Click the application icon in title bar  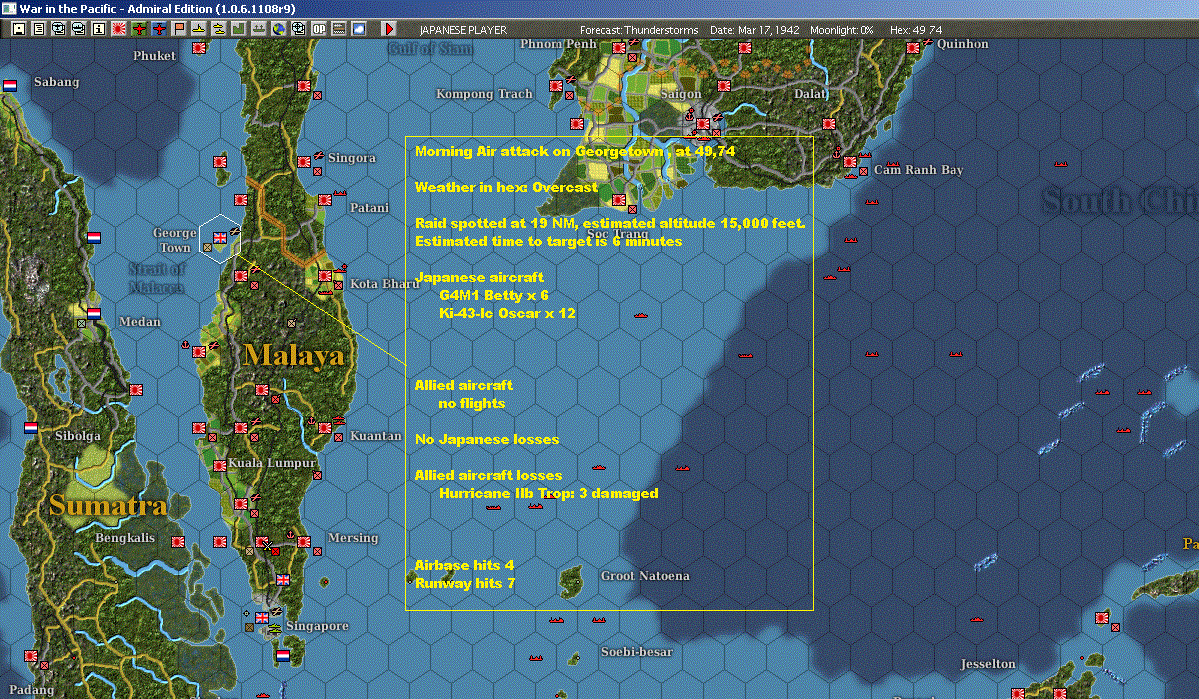[x=8, y=8]
